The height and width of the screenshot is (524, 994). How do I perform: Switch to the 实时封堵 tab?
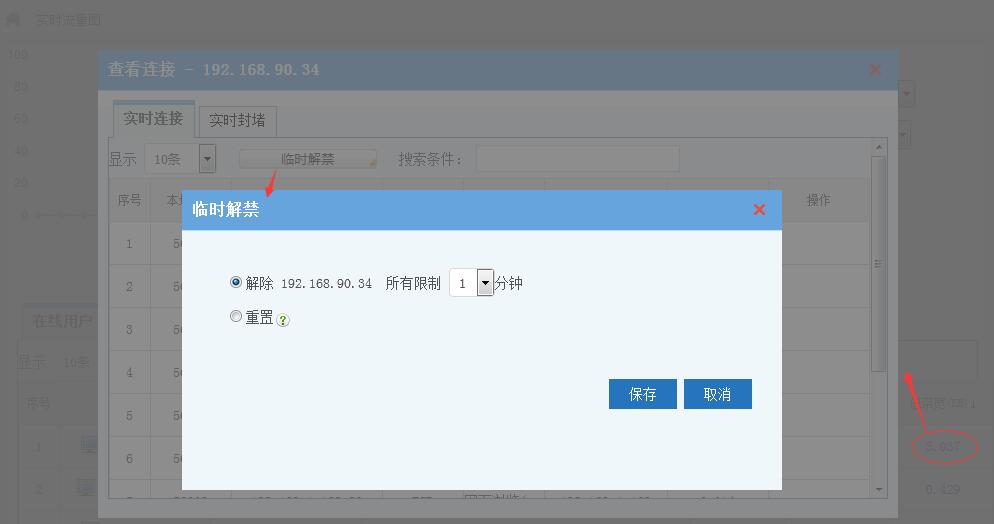[x=237, y=121]
